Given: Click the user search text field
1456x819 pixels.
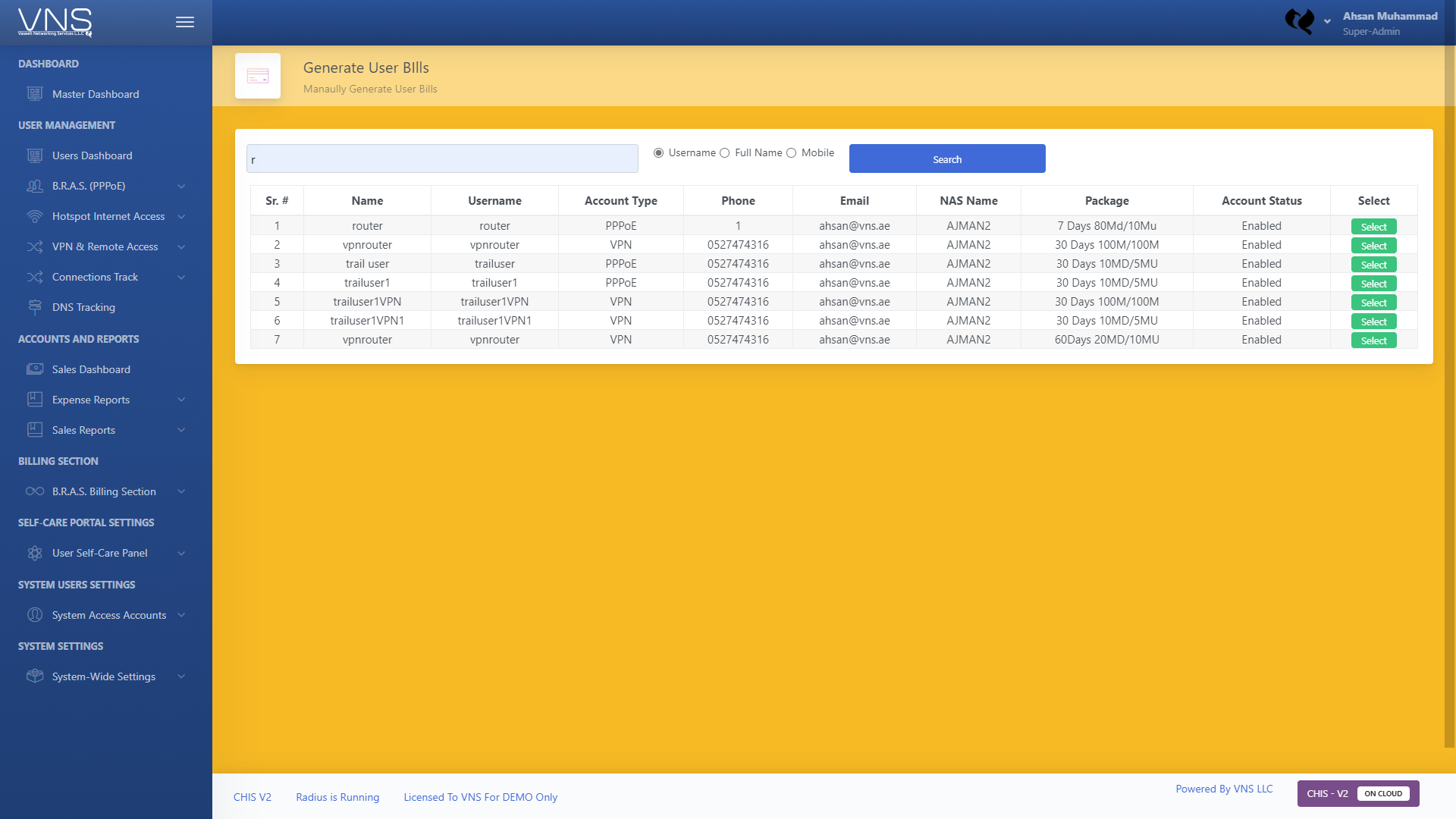Looking at the screenshot, I should (442, 159).
